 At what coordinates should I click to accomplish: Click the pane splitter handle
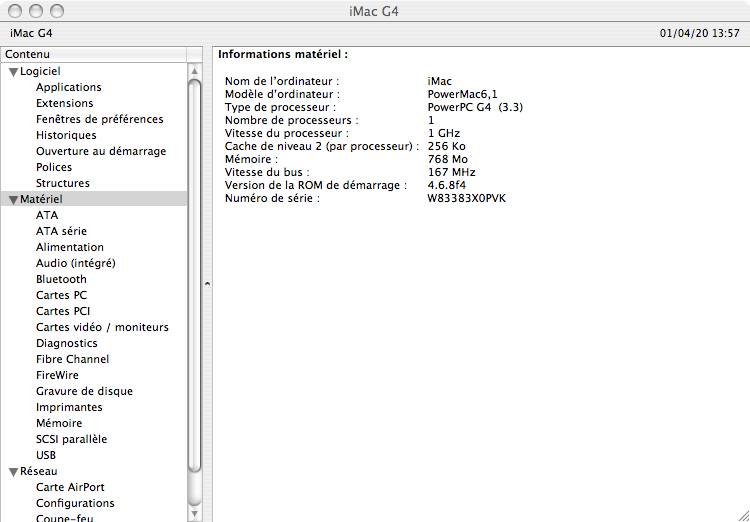(207, 283)
